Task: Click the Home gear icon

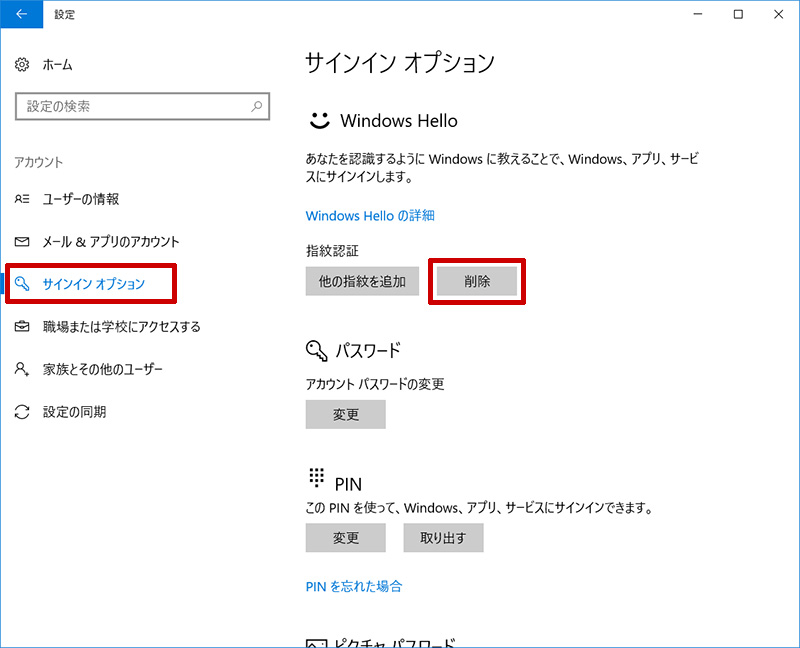Action: (22, 65)
